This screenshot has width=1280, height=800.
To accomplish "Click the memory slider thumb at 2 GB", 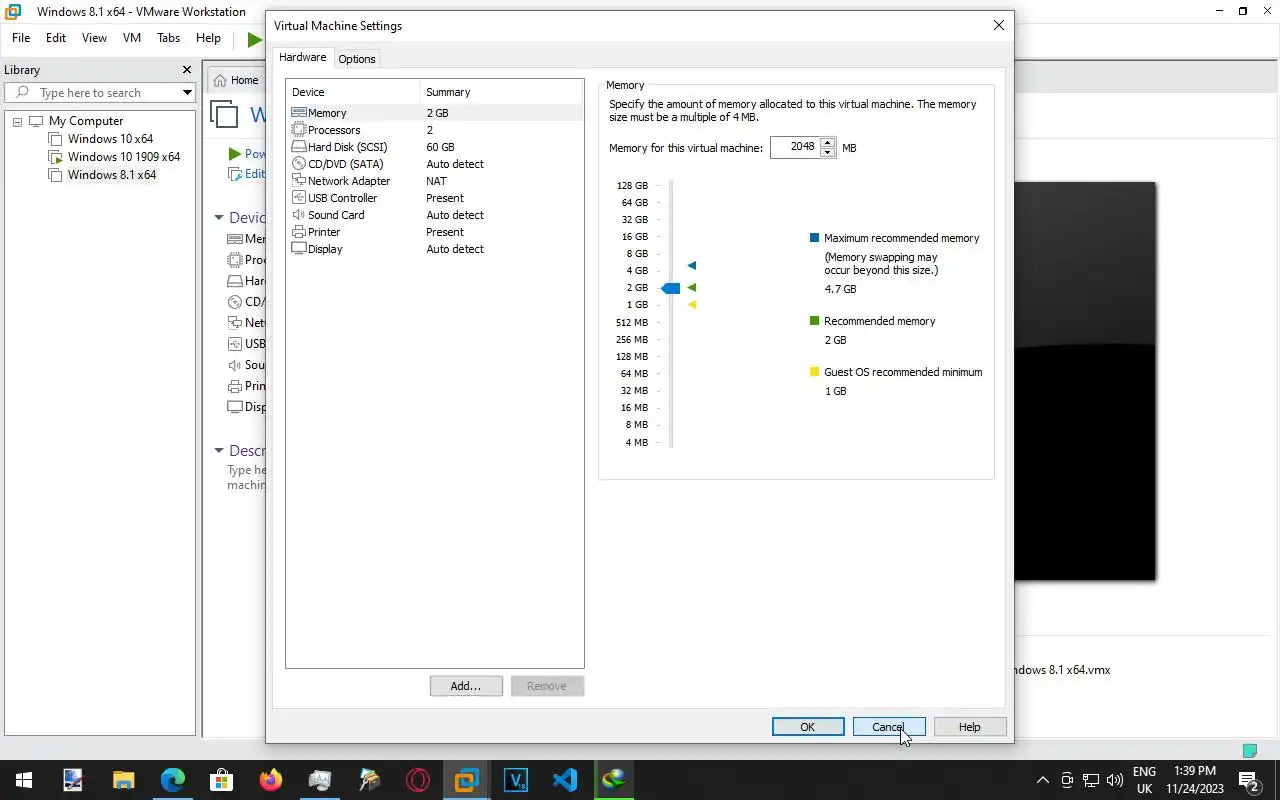I will 671,288.
